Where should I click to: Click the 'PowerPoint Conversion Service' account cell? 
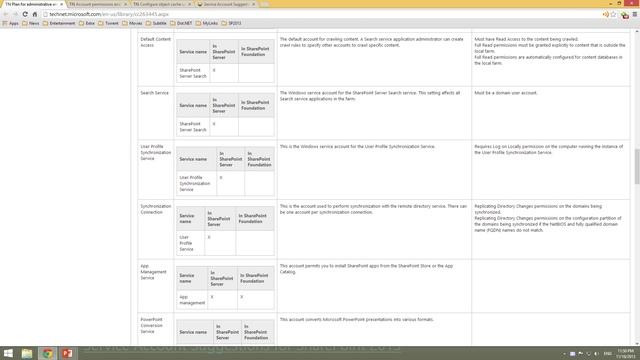[156, 329]
